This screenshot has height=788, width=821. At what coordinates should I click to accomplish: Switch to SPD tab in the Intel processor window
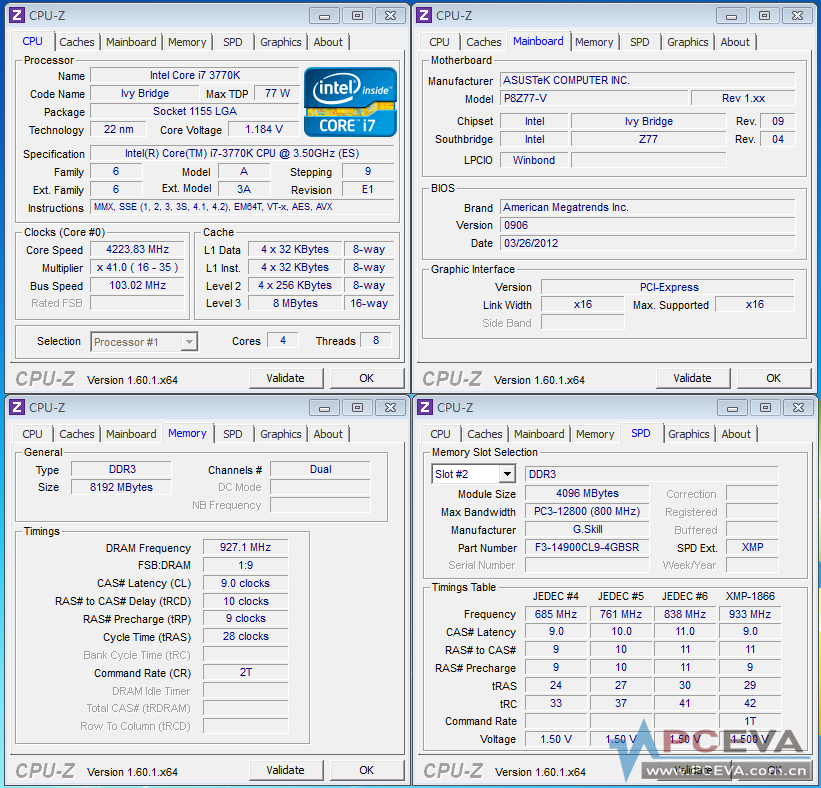(x=232, y=42)
